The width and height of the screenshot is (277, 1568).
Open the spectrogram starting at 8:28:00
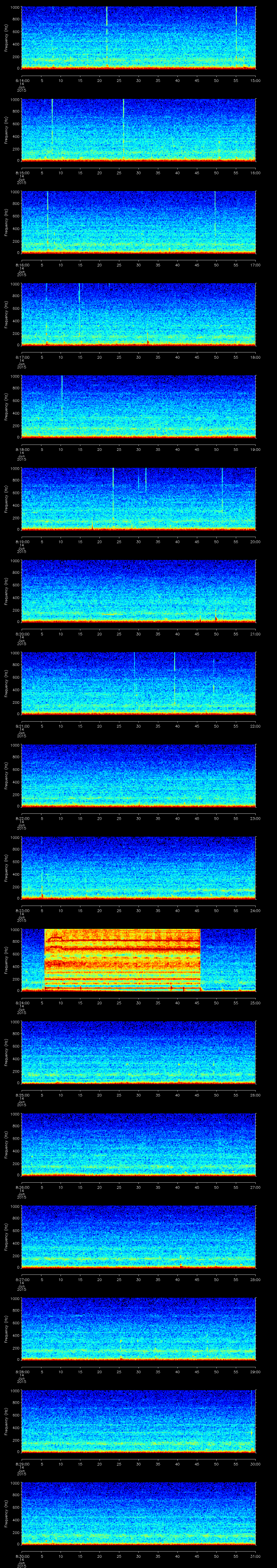click(x=138, y=1329)
